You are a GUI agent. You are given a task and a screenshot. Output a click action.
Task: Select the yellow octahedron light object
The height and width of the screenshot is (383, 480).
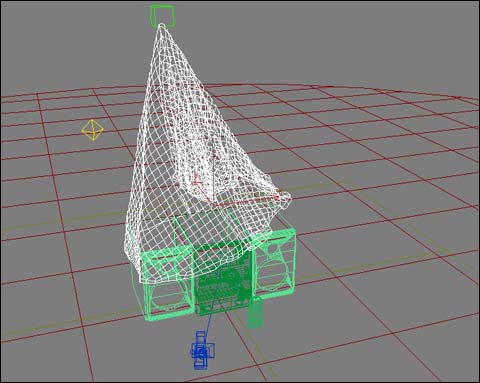click(93, 130)
